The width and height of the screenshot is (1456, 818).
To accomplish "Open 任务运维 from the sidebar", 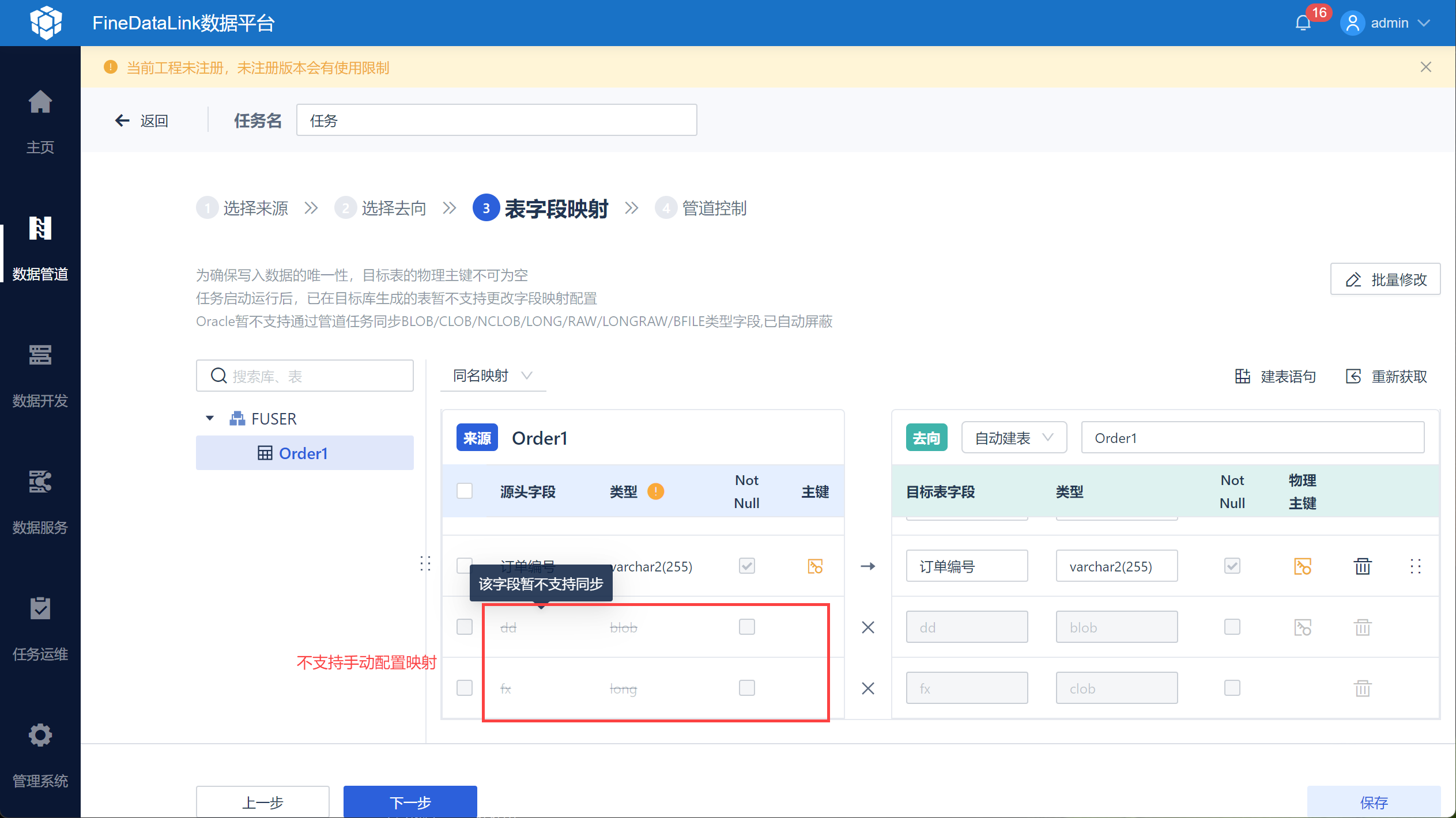I will click(40, 609).
